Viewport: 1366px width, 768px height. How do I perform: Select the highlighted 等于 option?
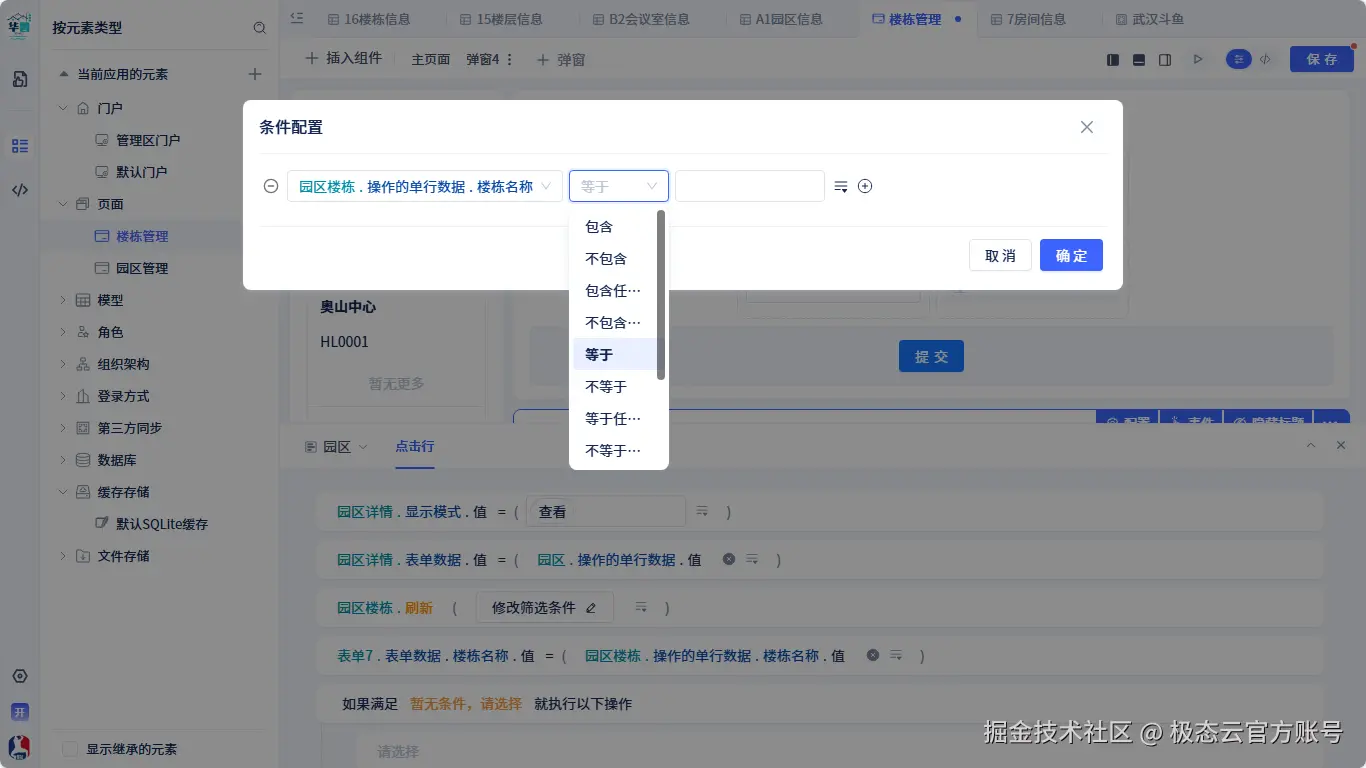coord(614,355)
